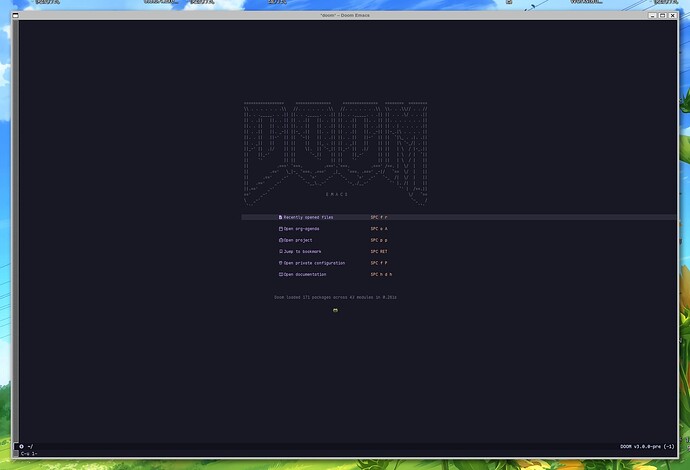The height and width of the screenshot is (470, 690).
Task: Close the Doom Emacs window
Action: pos(672,15)
